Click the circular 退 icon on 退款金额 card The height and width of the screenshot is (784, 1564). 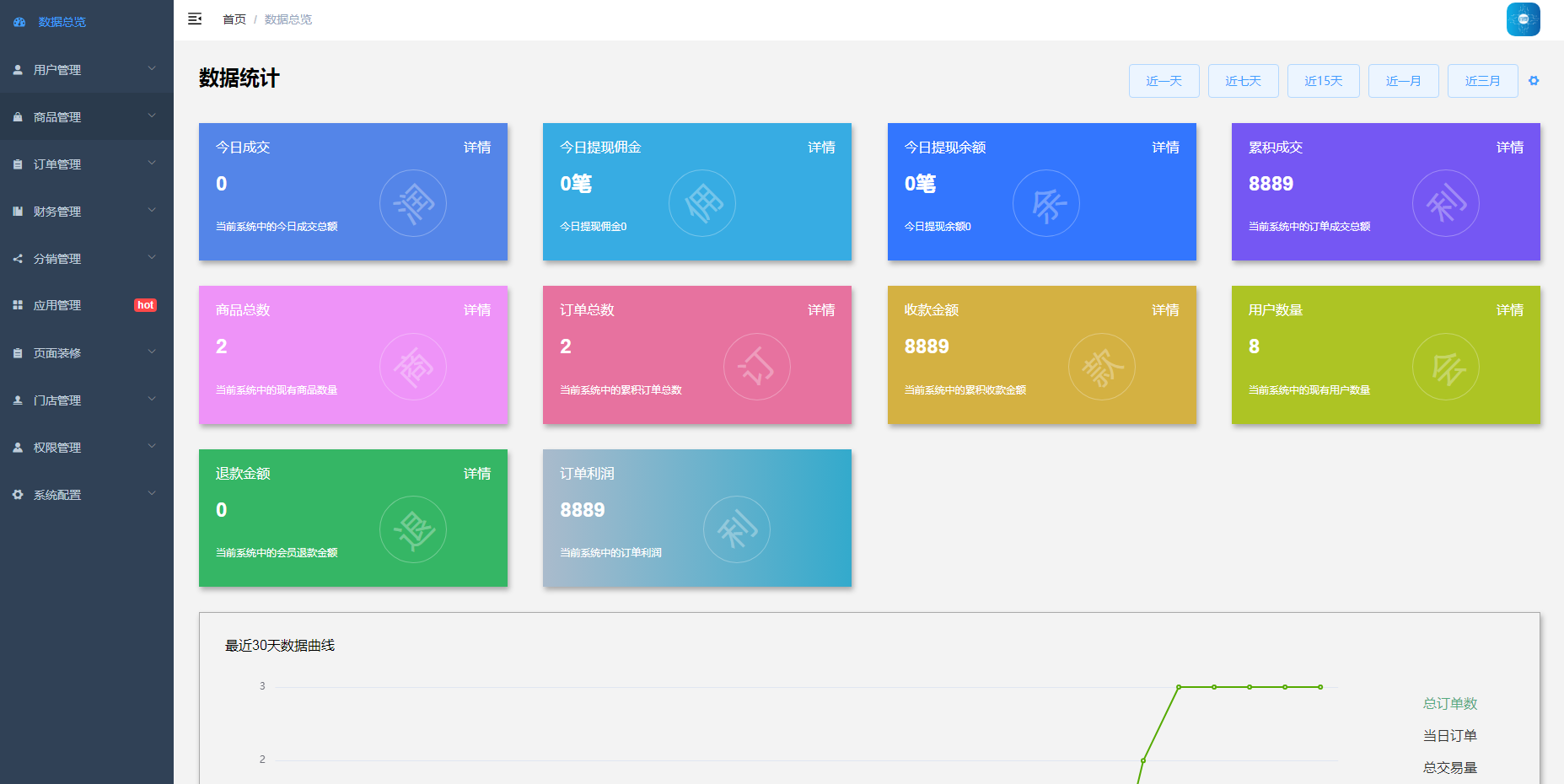click(x=413, y=529)
